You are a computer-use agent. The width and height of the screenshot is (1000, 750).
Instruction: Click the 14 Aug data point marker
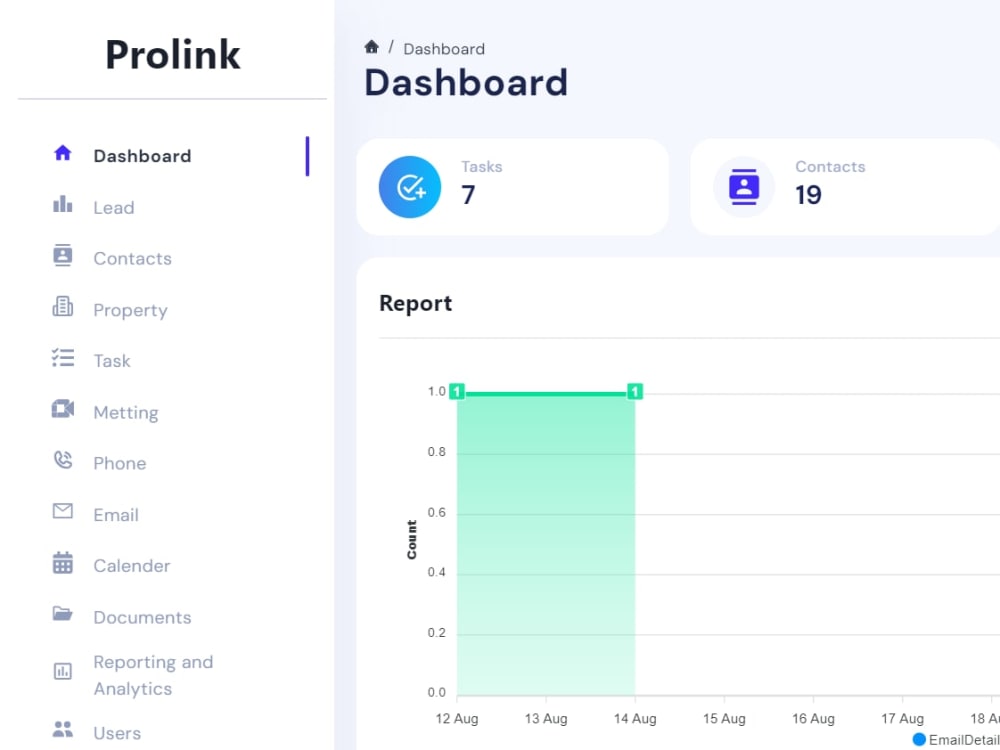[x=635, y=392]
